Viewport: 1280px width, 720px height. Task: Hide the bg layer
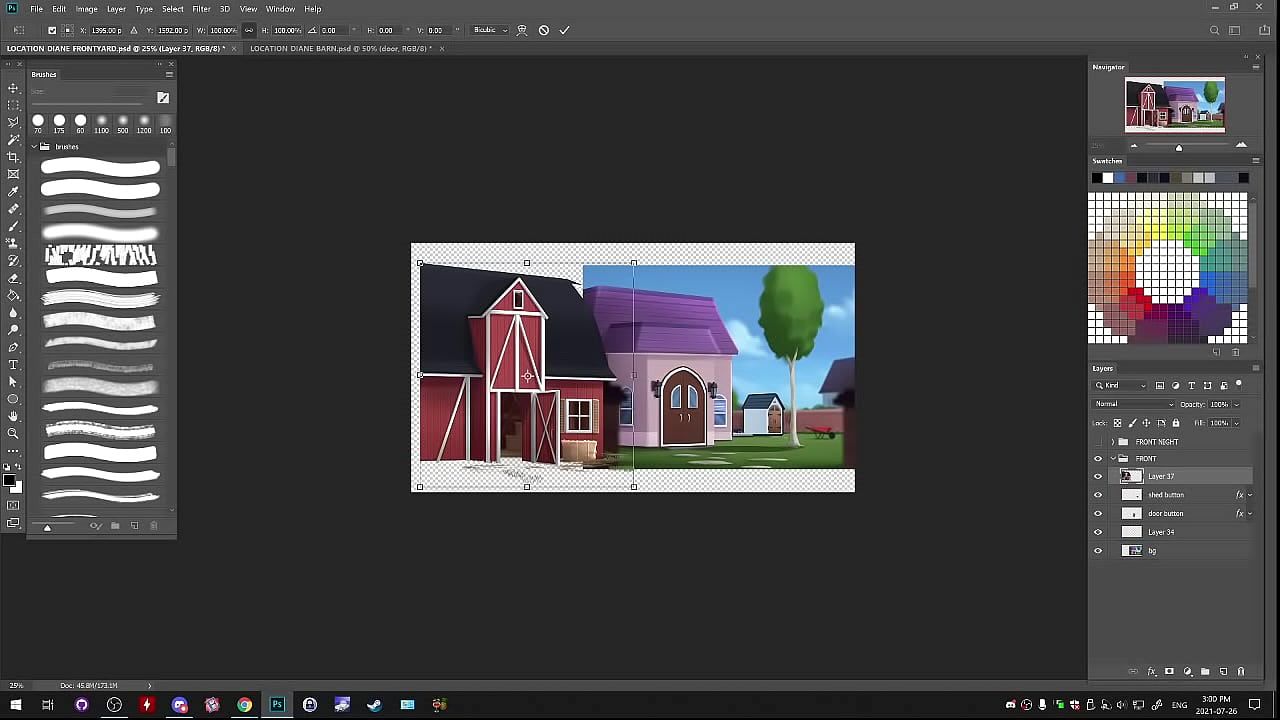pos(1098,551)
